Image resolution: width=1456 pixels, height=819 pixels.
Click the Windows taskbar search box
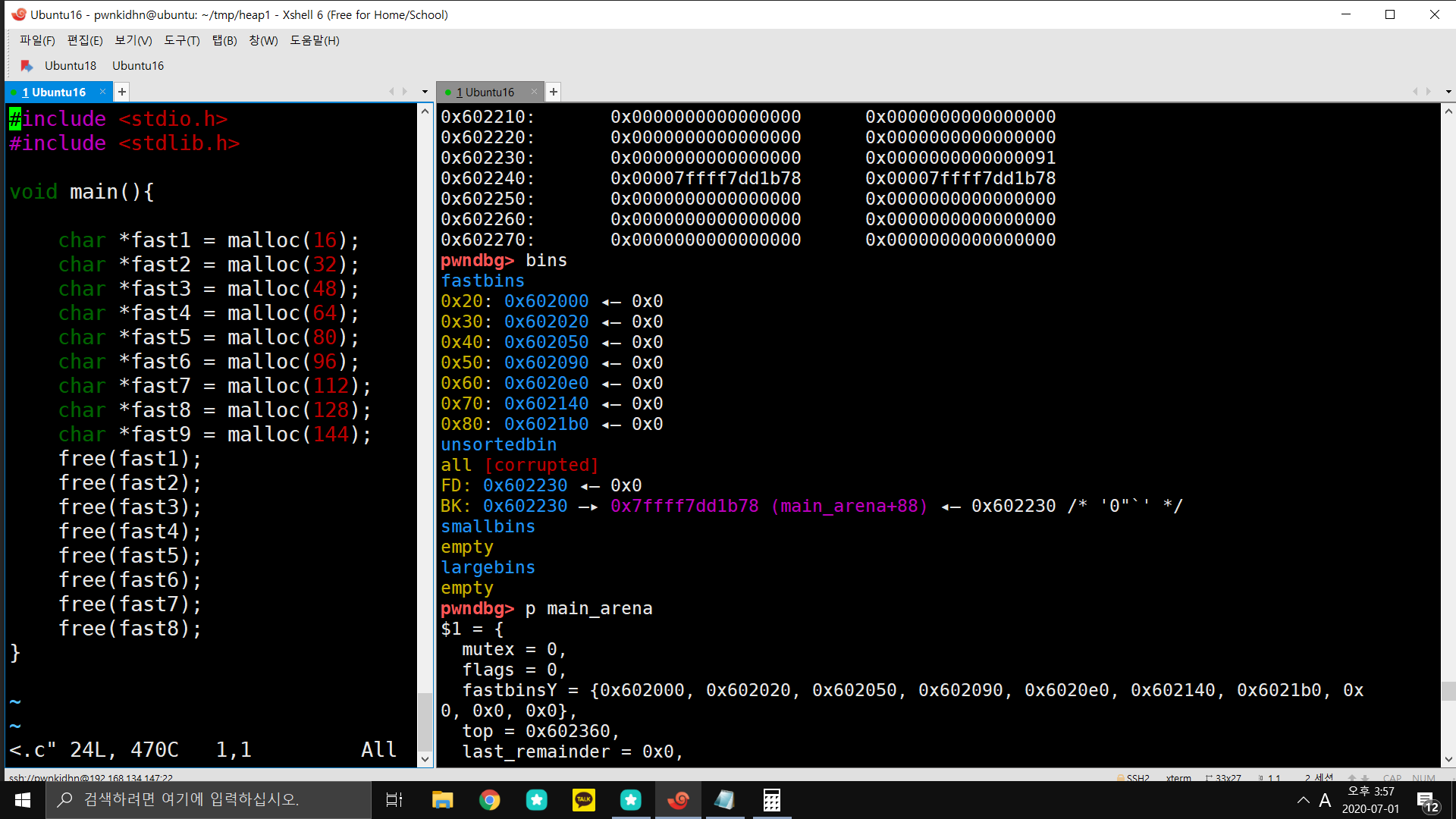coord(209,800)
